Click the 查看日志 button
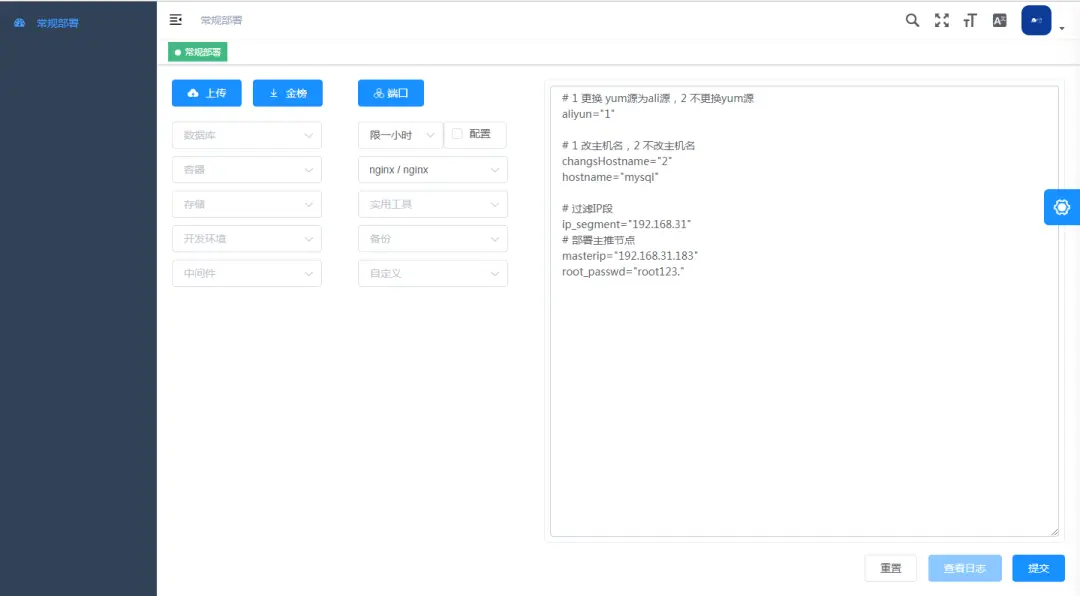 964,568
